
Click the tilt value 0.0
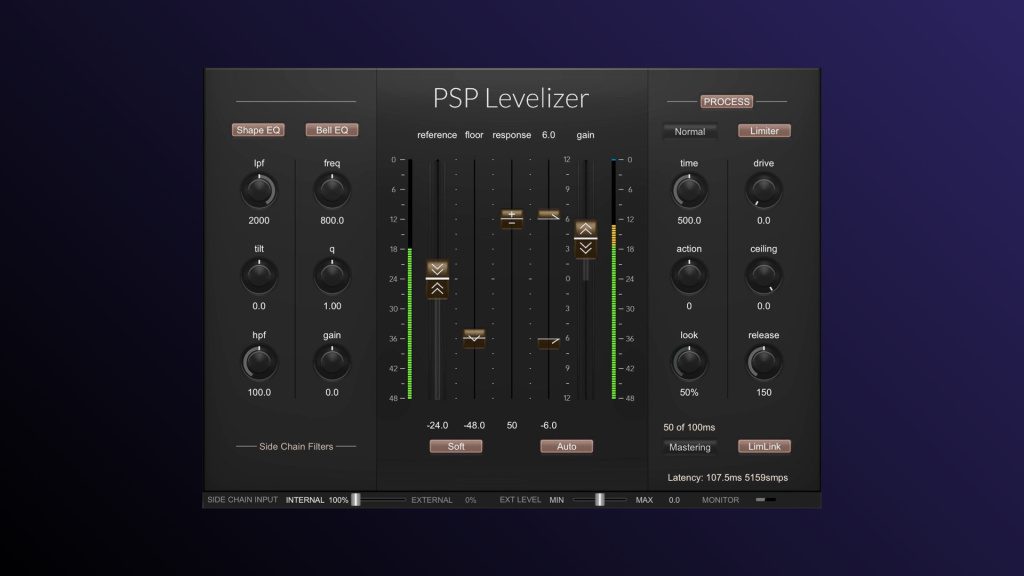[x=259, y=306]
